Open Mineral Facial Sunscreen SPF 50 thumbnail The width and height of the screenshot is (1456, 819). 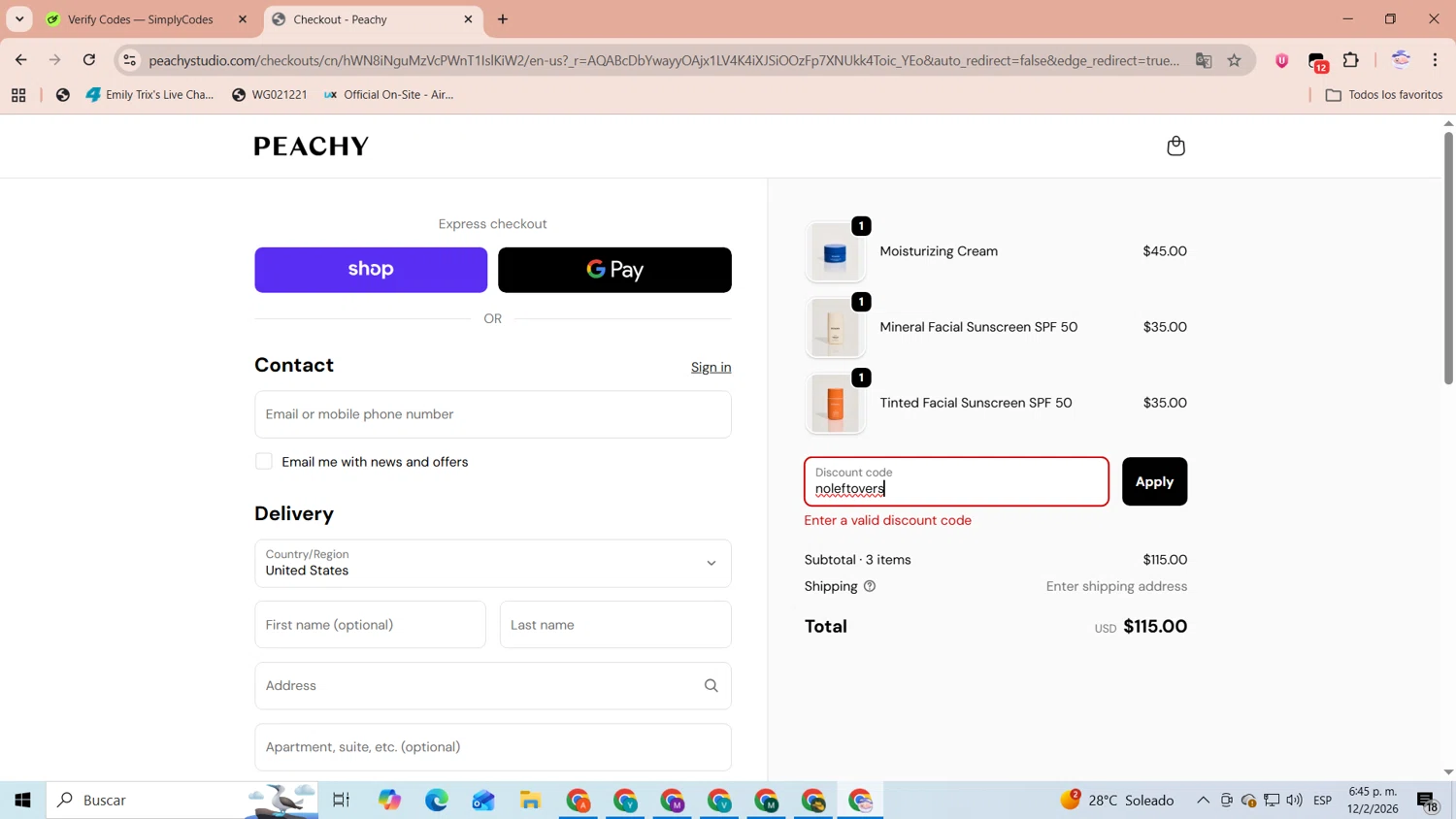click(835, 328)
